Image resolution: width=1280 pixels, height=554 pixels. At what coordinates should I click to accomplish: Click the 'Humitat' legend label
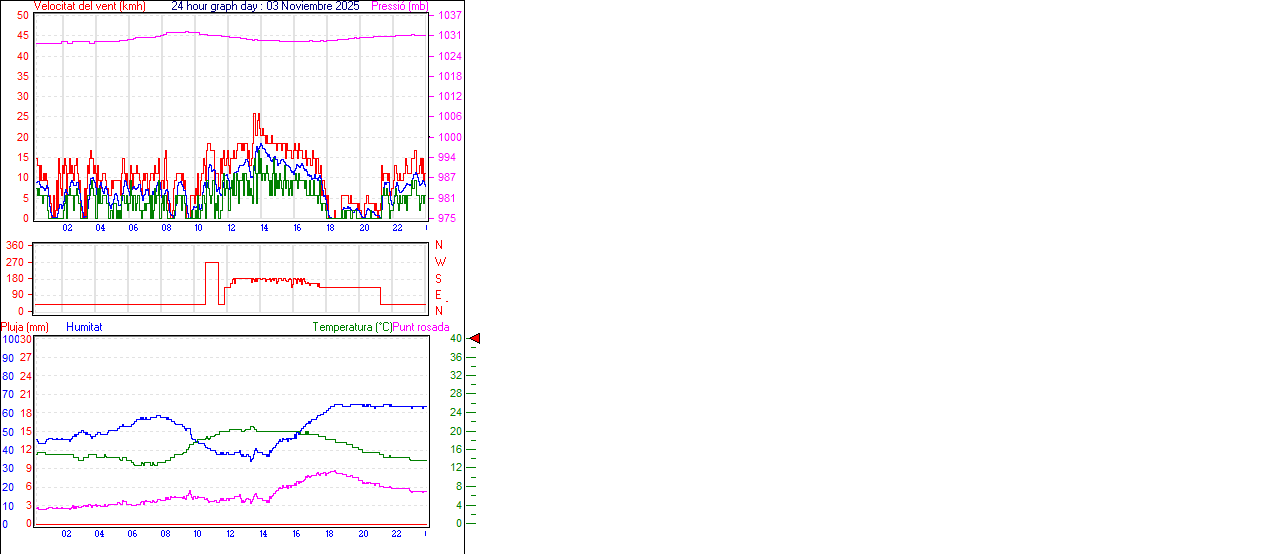coord(84,327)
